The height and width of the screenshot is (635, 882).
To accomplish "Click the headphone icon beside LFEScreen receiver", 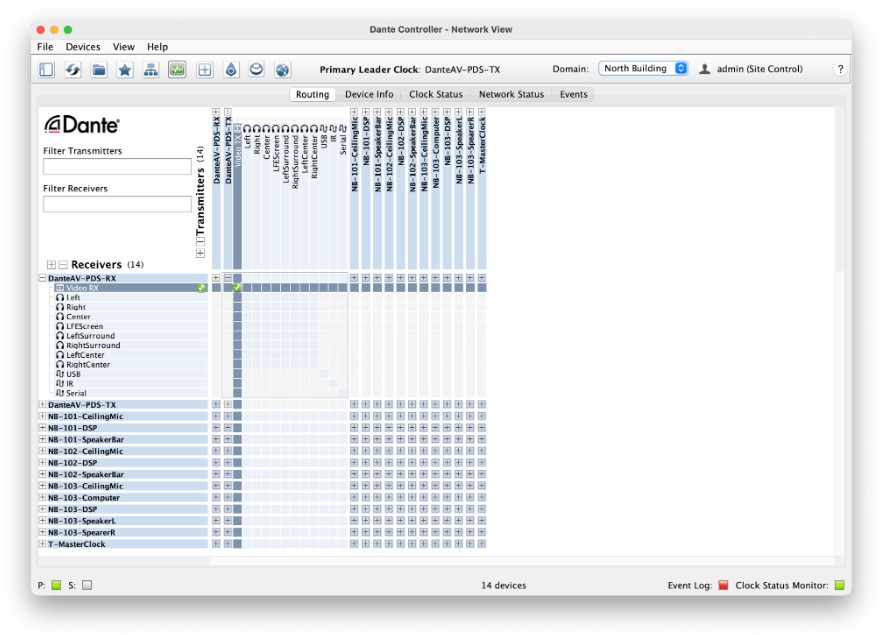I will [60, 326].
